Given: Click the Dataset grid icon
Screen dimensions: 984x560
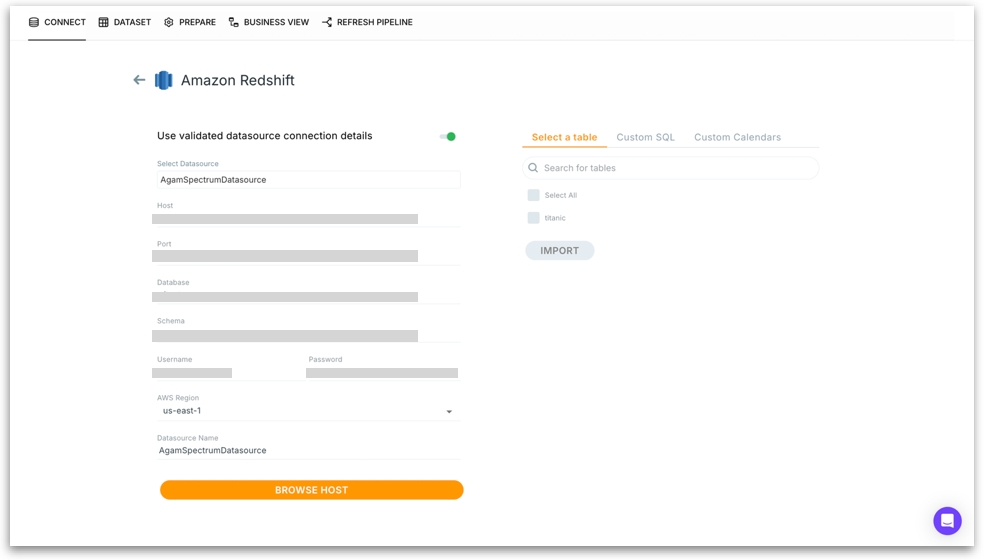Looking at the screenshot, I should [103, 22].
